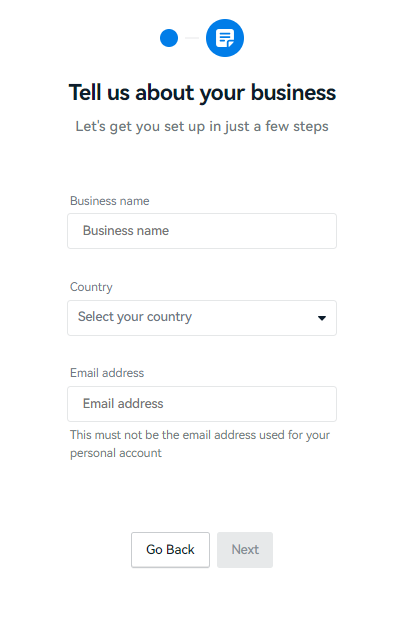The width and height of the screenshot is (403, 618).
Task: Click the connector line between progress steps
Action: point(192,38)
